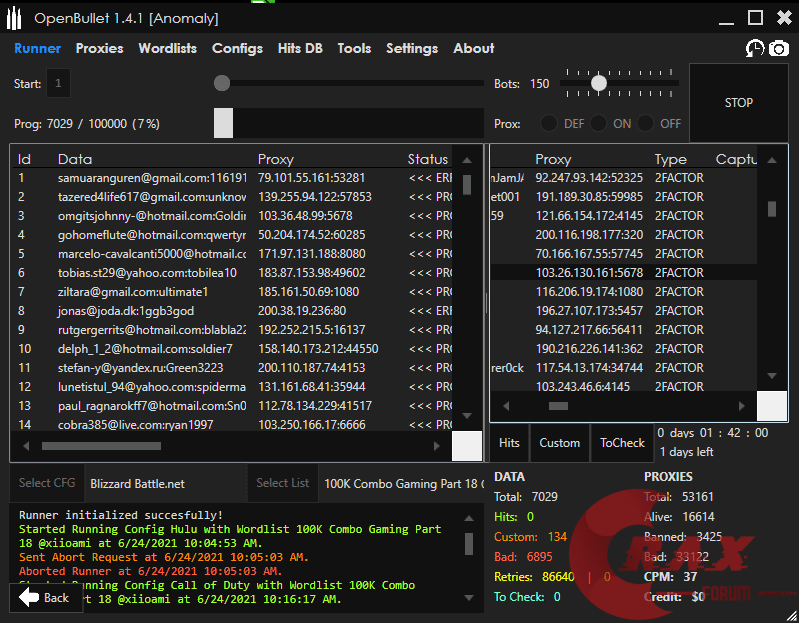Click the Start position input field
799x623 pixels.
[58, 84]
